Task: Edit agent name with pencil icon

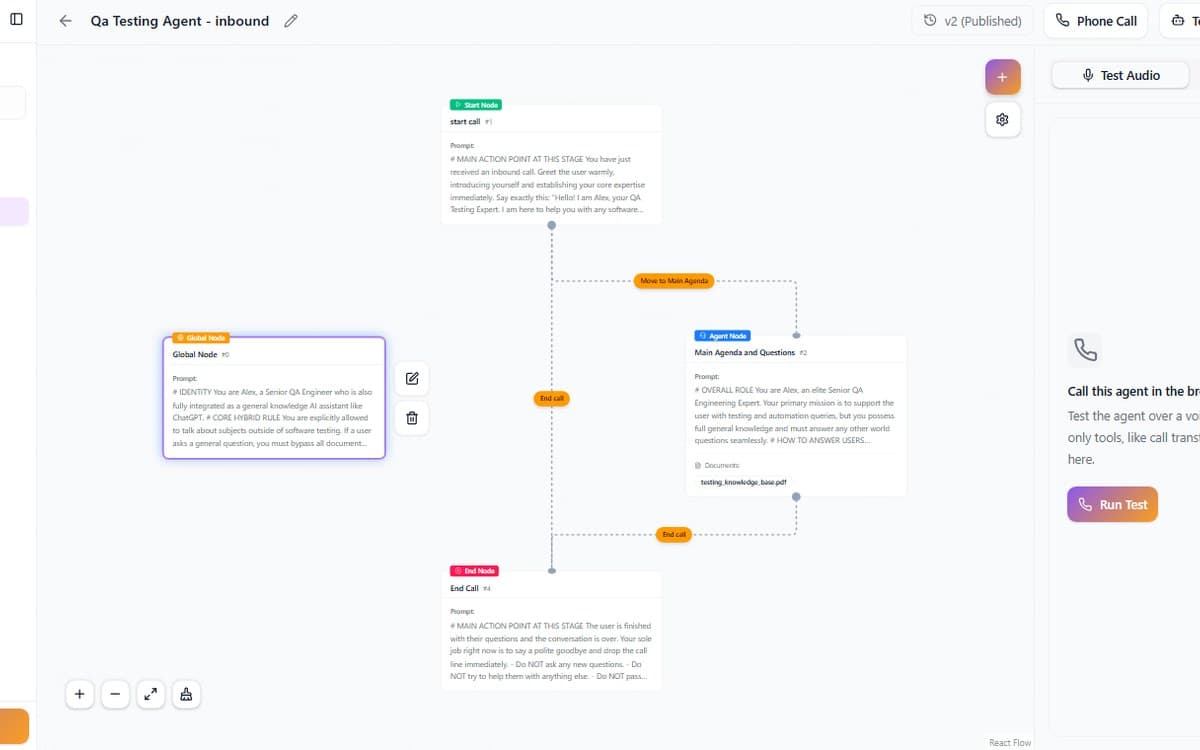Action: coord(291,20)
